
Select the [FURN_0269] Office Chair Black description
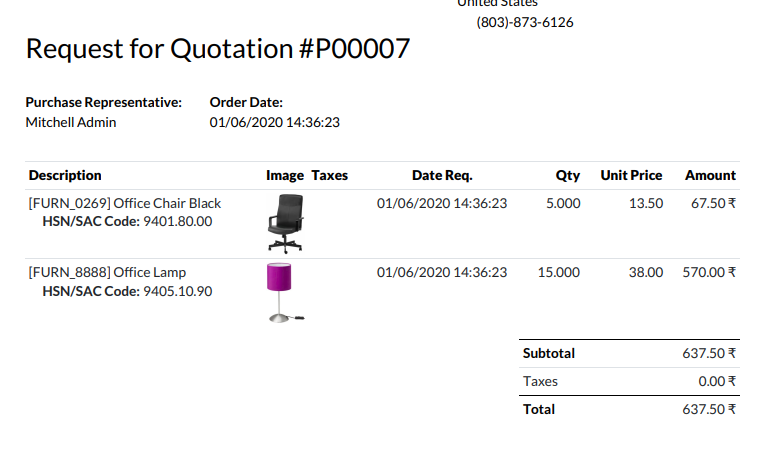pyautogui.click(x=125, y=203)
